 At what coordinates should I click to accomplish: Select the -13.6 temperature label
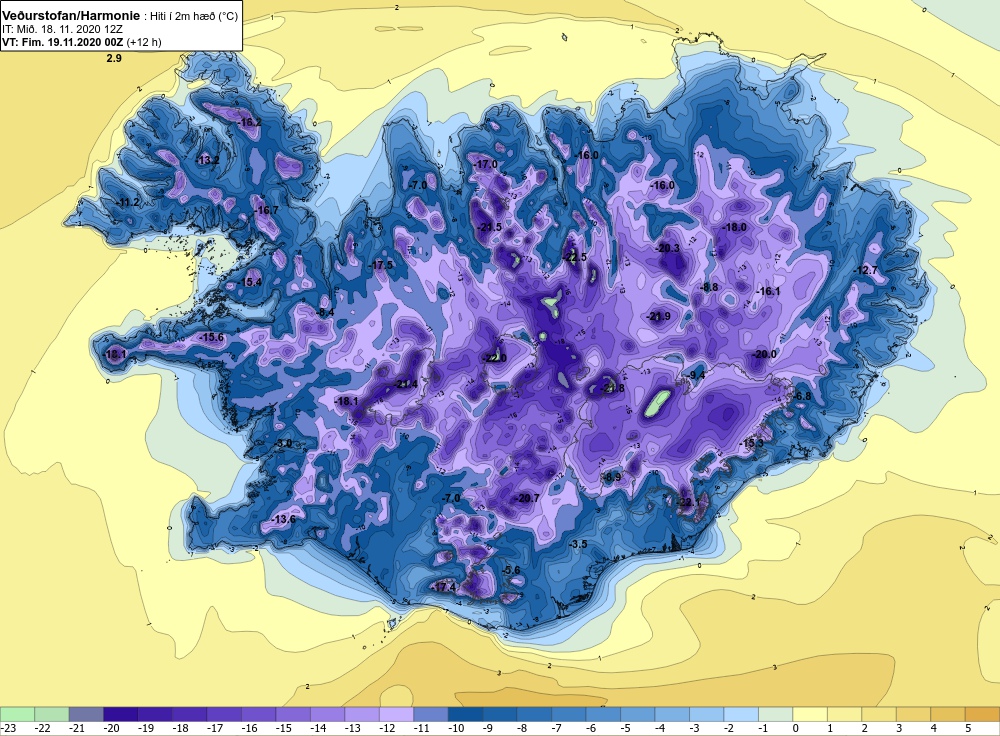tap(284, 519)
